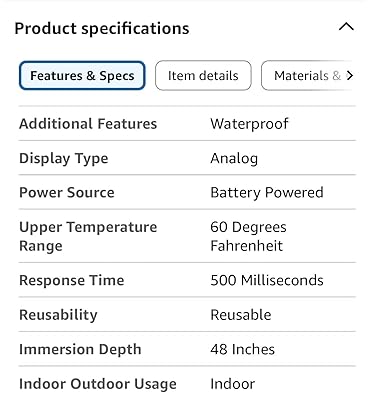Image resolution: width=370 pixels, height=400 pixels.
Task: Select the Features & Specs tab
Action: tap(82, 76)
